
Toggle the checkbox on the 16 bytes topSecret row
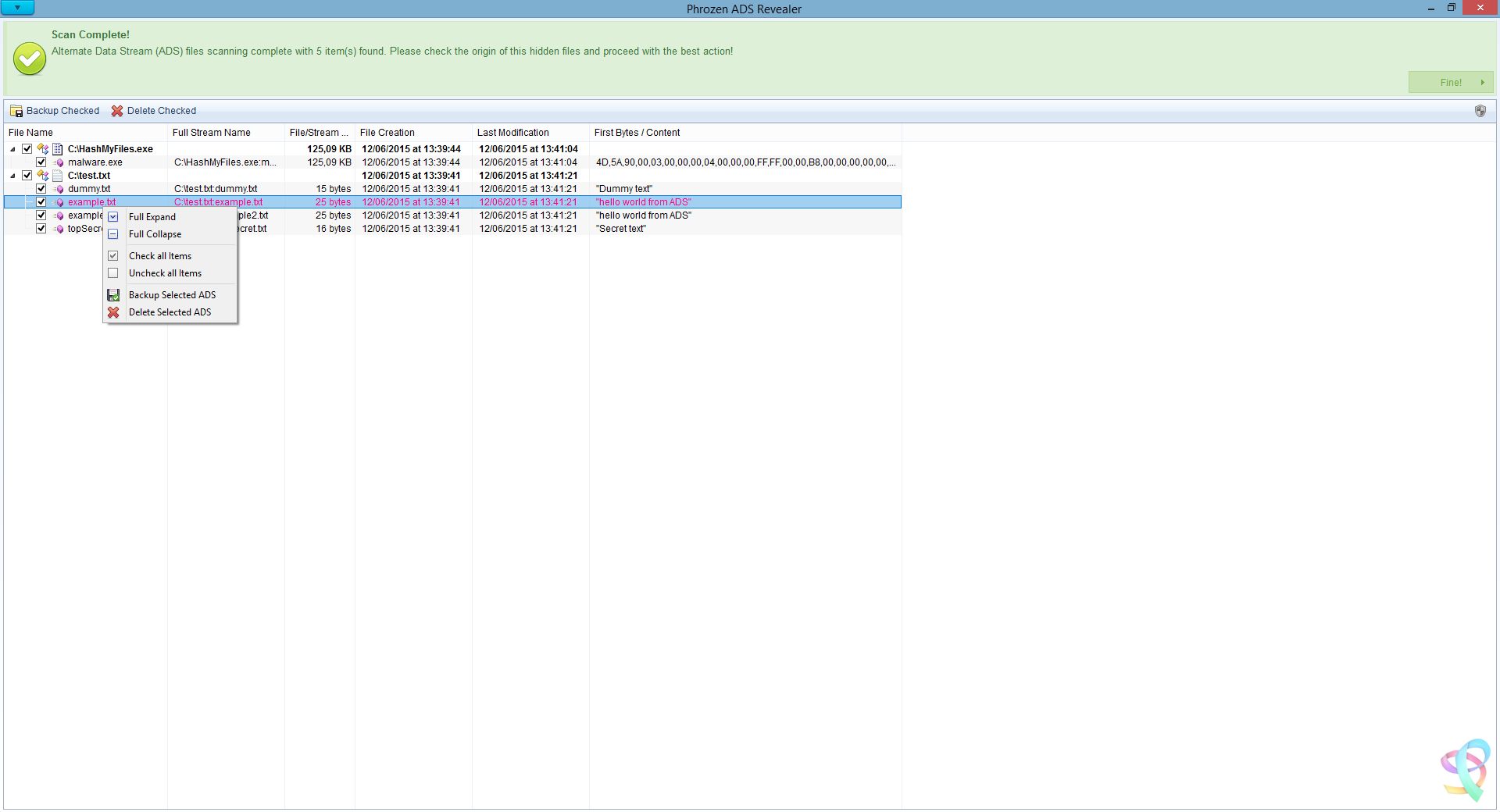(41, 229)
